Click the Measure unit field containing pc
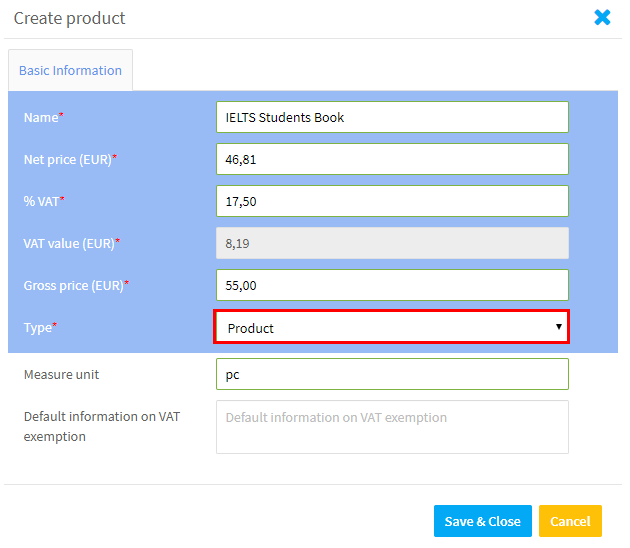The height and width of the screenshot is (548, 630). [x=392, y=374]
